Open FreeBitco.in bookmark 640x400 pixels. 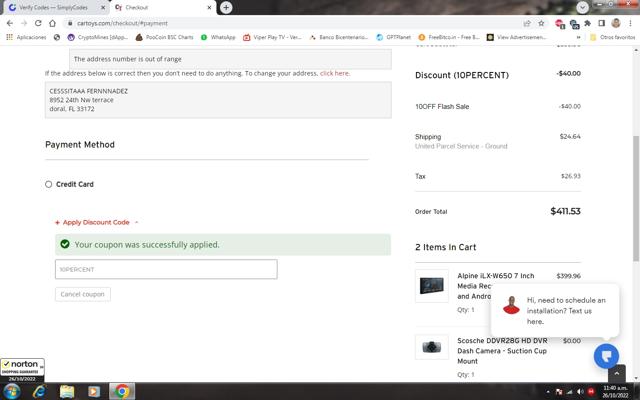pos(449,37)
